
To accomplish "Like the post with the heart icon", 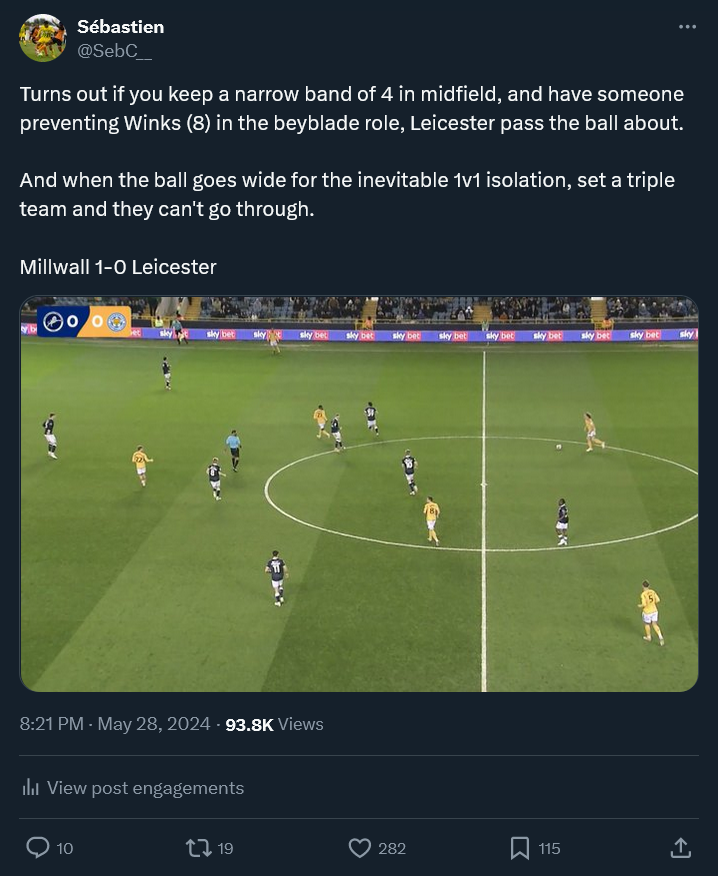I will 360,848.
